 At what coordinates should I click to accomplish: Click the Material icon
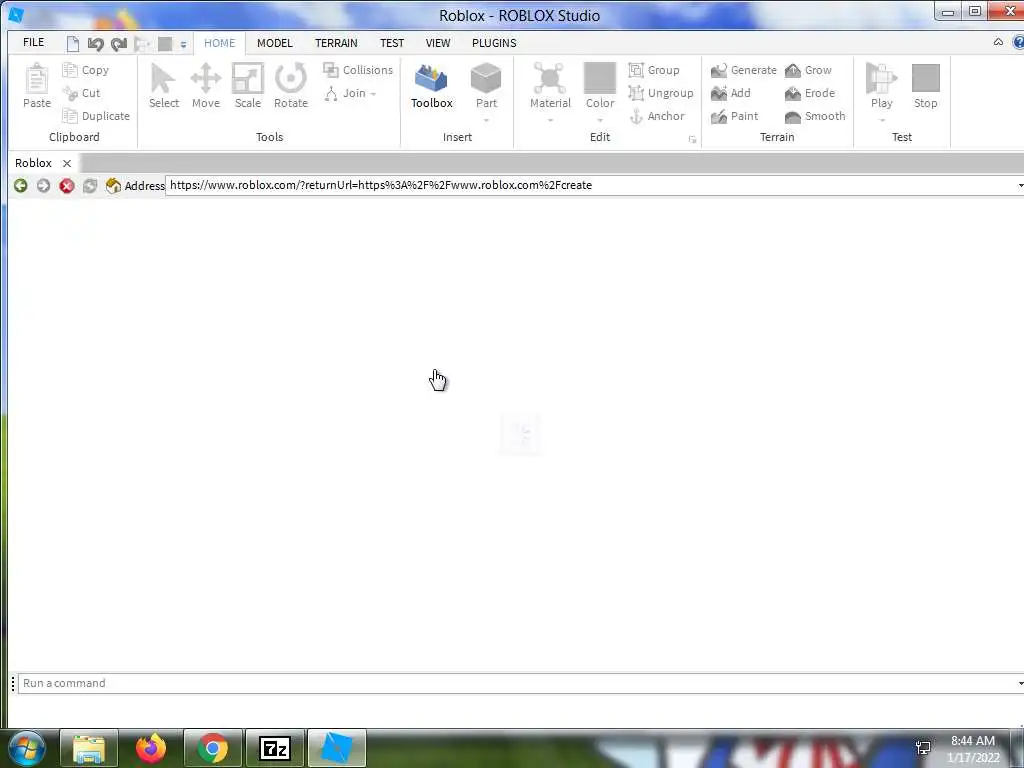550,79
